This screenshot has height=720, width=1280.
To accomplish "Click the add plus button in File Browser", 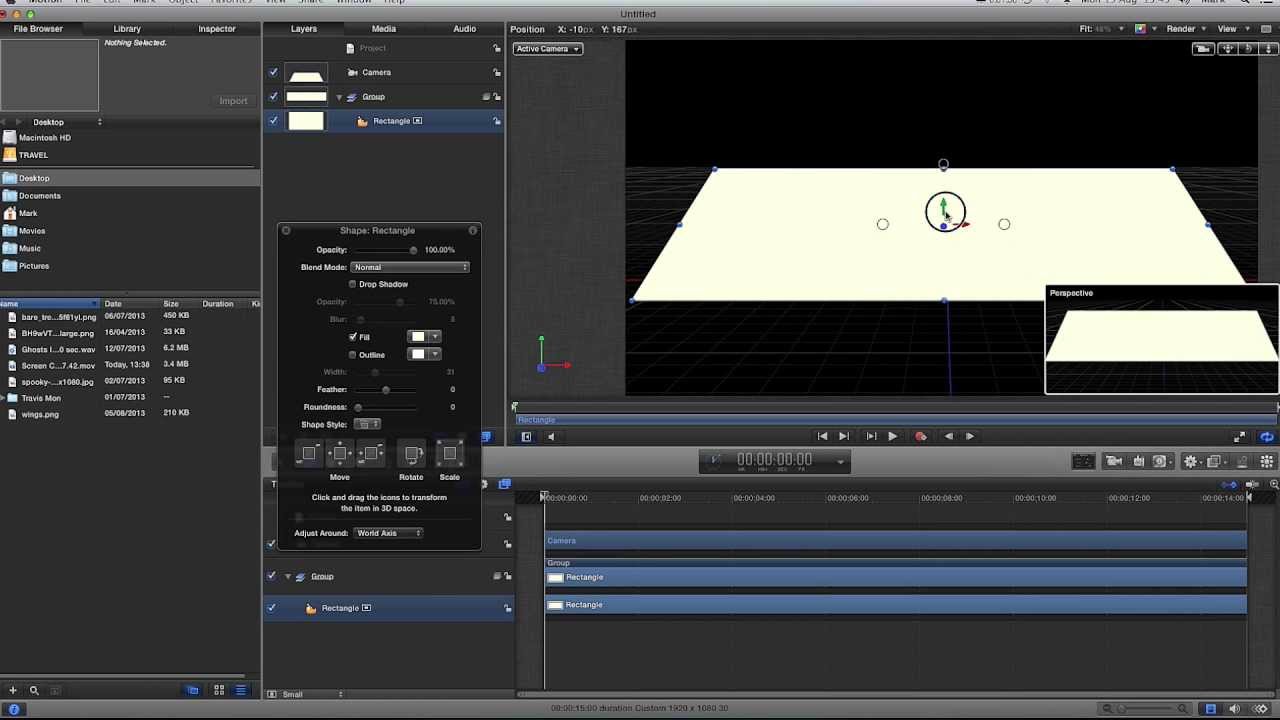I will pos(13,690).
